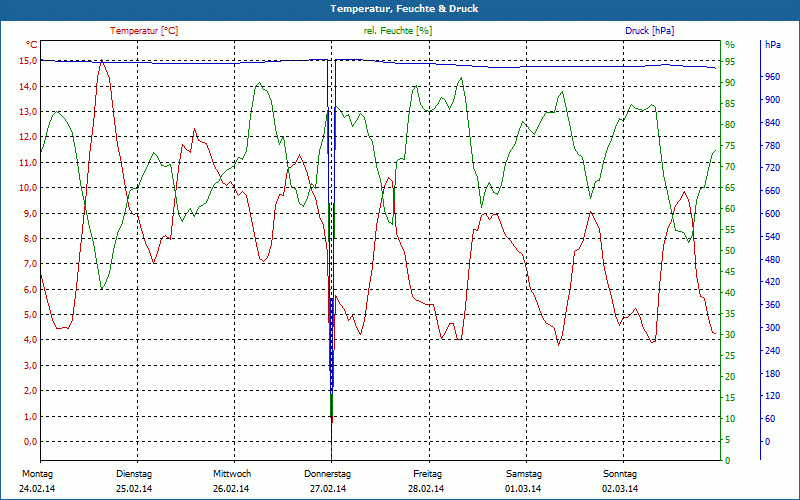
Task: Click the 'Dienstag' day label
Action: (x=134, y=474)
